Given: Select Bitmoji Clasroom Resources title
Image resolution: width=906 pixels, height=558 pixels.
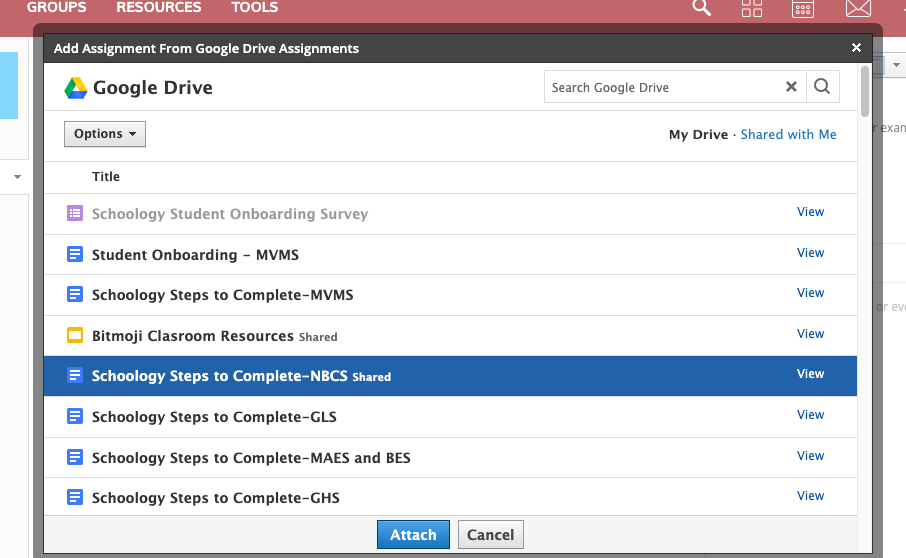Looking at the screenshot, I should click(192, 336).
